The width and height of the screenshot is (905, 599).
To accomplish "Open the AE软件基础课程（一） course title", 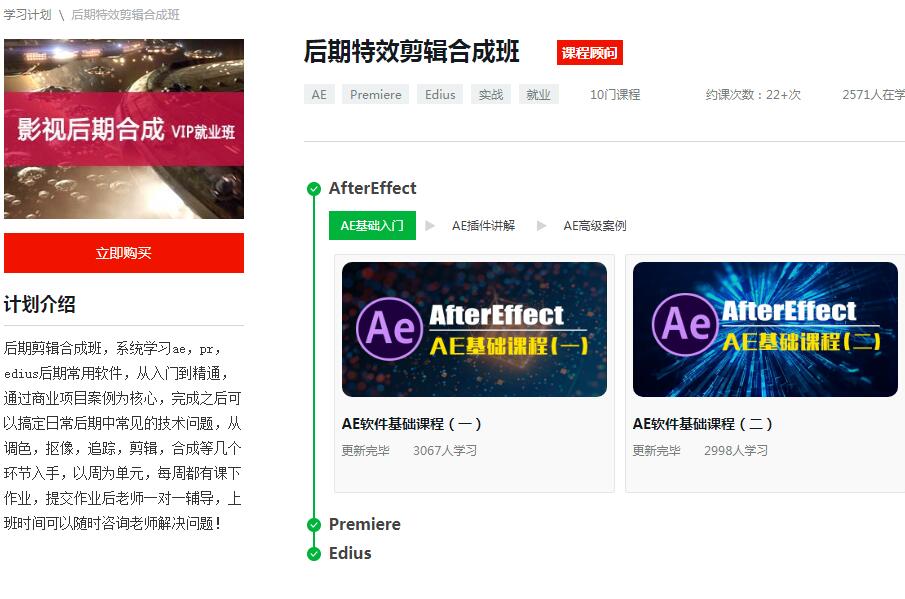I will point(412,424).
